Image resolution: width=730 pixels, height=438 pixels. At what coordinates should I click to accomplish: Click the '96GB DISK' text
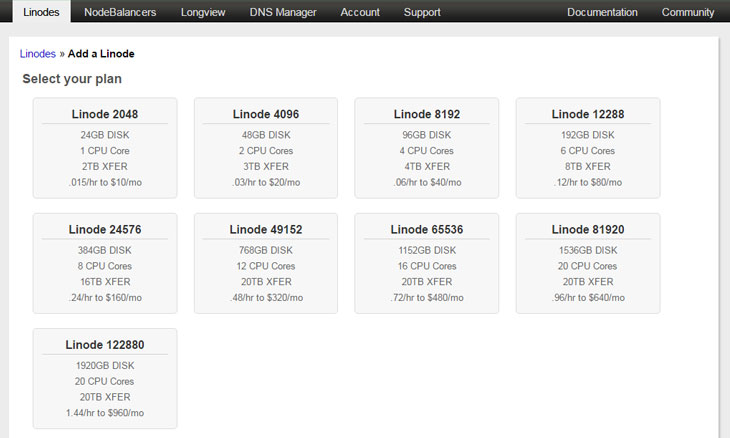(x=426, y=135)
